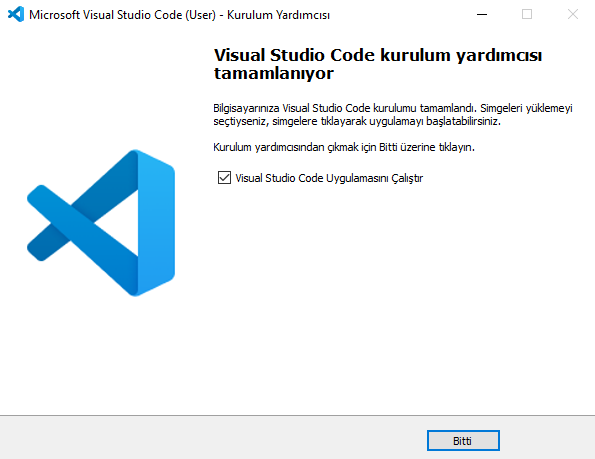This screenshot has width=595, height=459.
Task: Close the setup wizard with the X icon
Action: coord(573,14)
